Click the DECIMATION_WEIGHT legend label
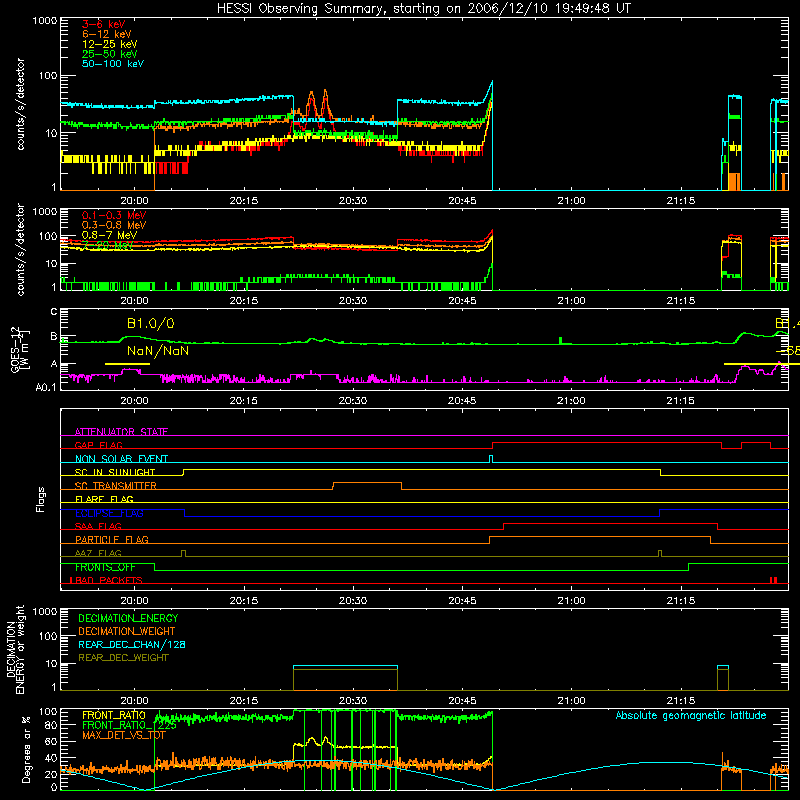Screen dimensions: 800x800 (127, 631)
